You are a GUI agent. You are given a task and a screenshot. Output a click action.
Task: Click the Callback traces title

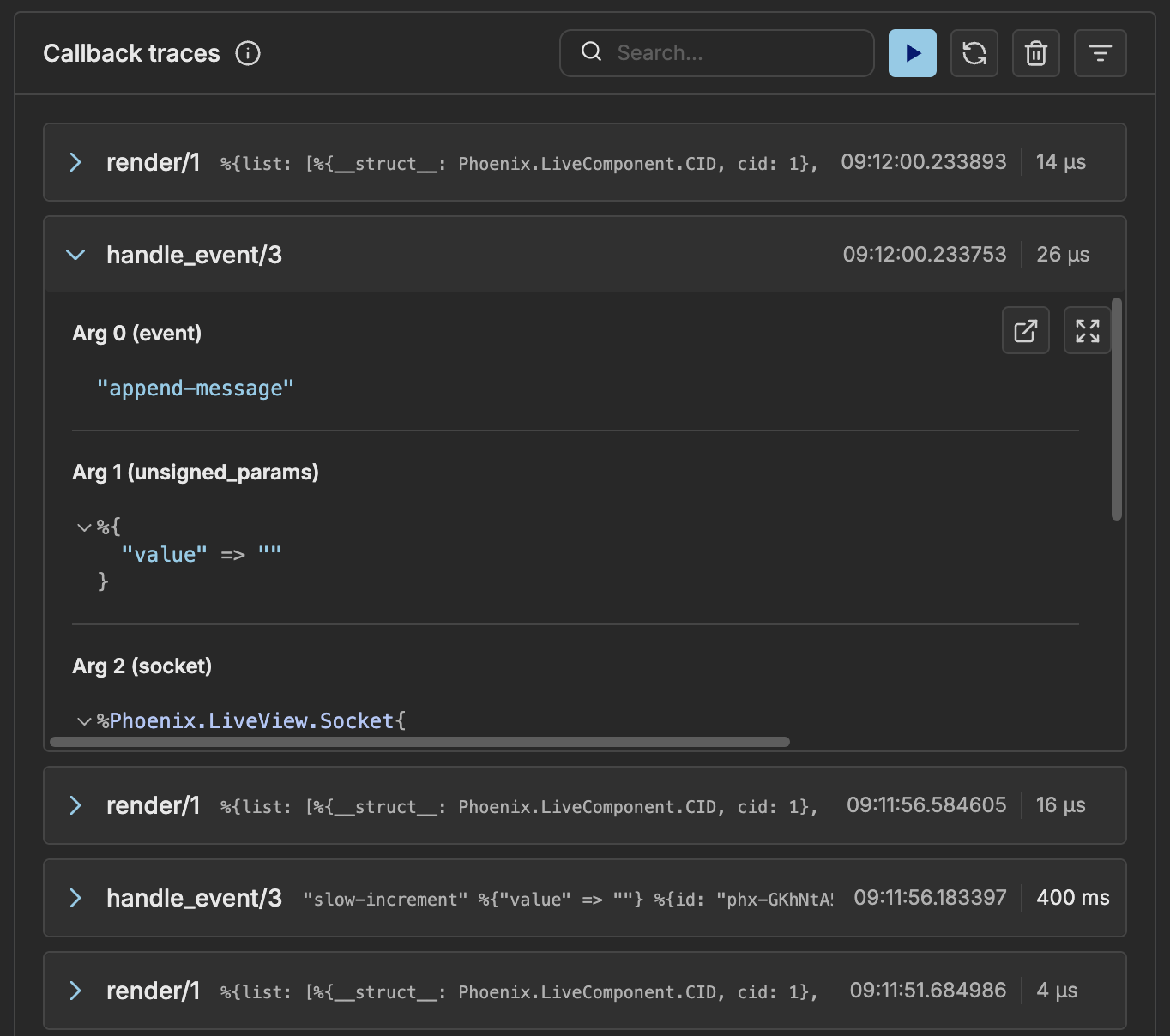131,53
